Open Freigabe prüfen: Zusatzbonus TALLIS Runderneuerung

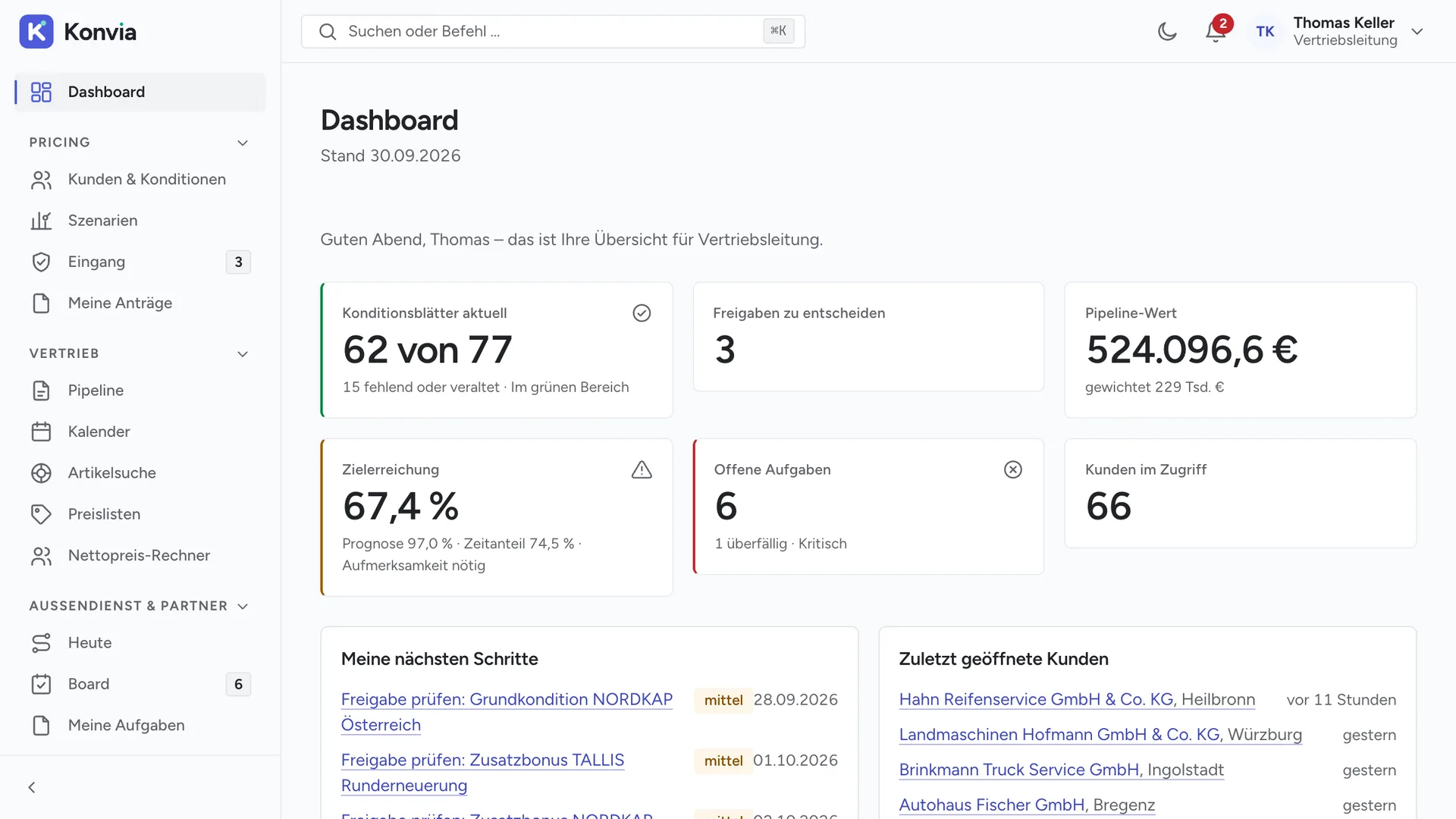pos(483,773)
